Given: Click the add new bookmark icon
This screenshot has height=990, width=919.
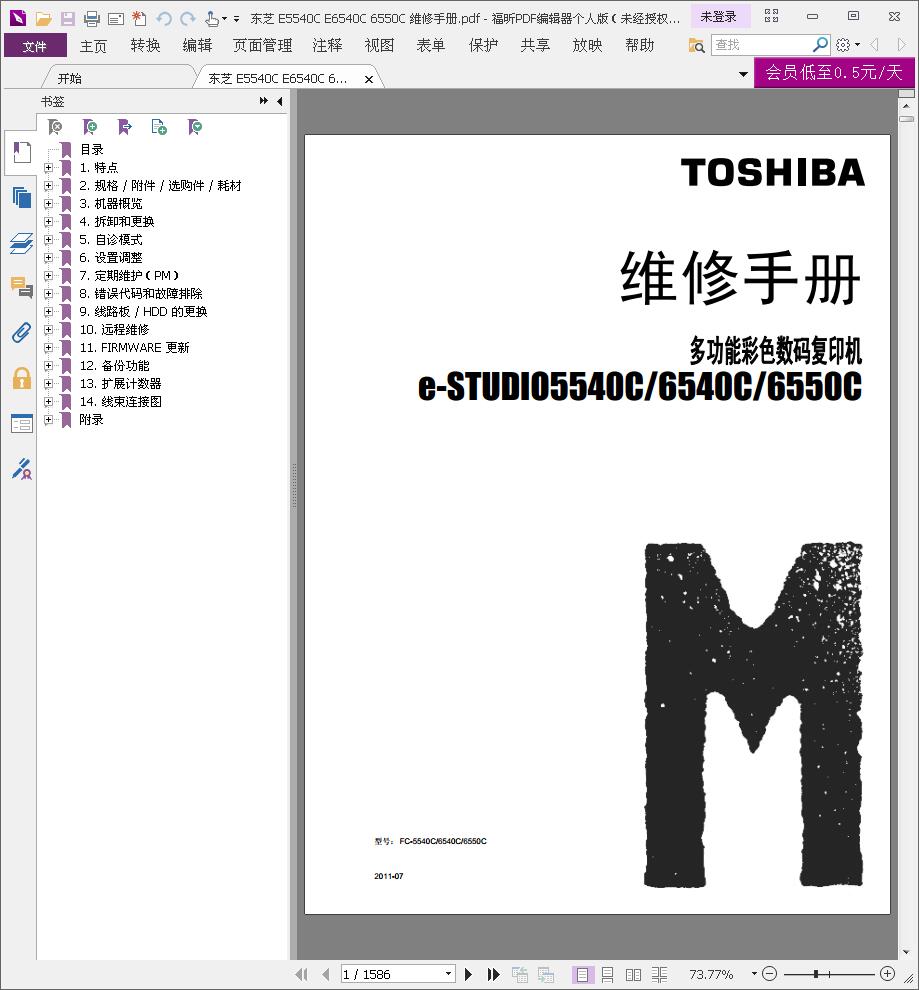Looking at the screenshot, I should point(90,128).
